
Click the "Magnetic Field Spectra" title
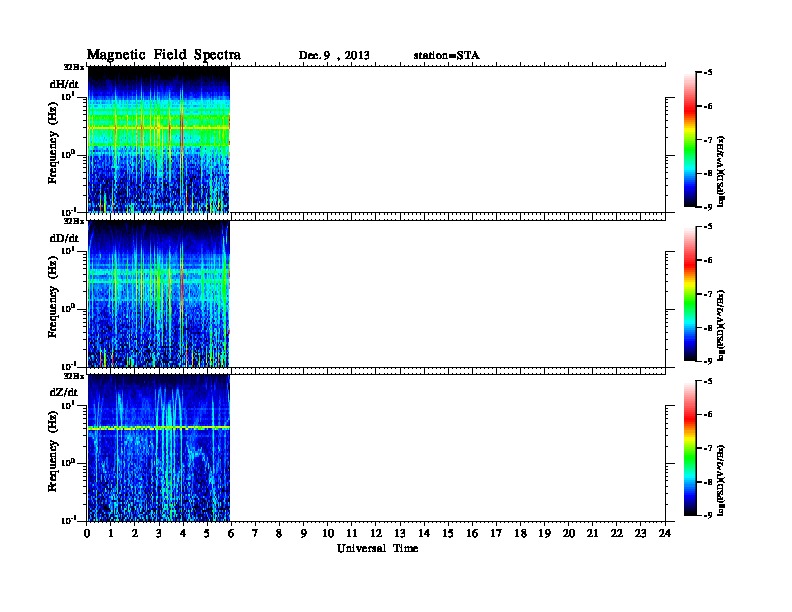click(164, 55)
